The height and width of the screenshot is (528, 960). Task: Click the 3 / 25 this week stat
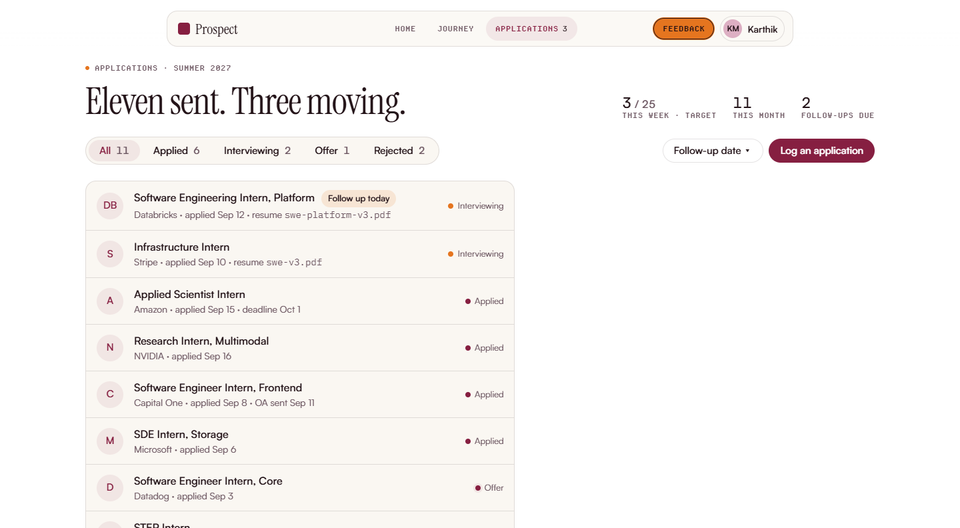point(669,107)
